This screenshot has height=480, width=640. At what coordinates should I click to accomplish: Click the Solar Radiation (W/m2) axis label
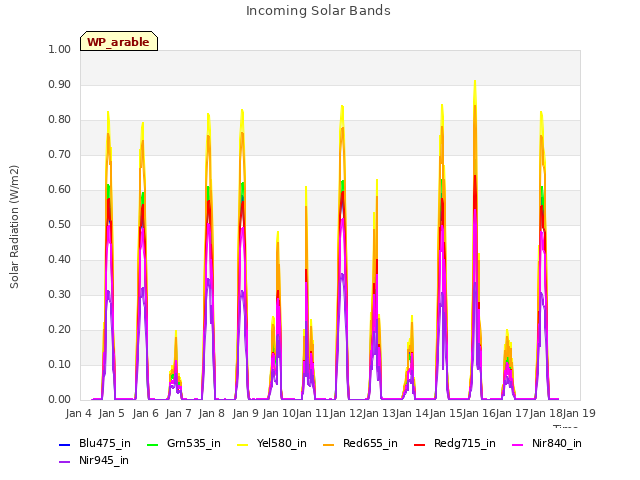click(14, 227)
